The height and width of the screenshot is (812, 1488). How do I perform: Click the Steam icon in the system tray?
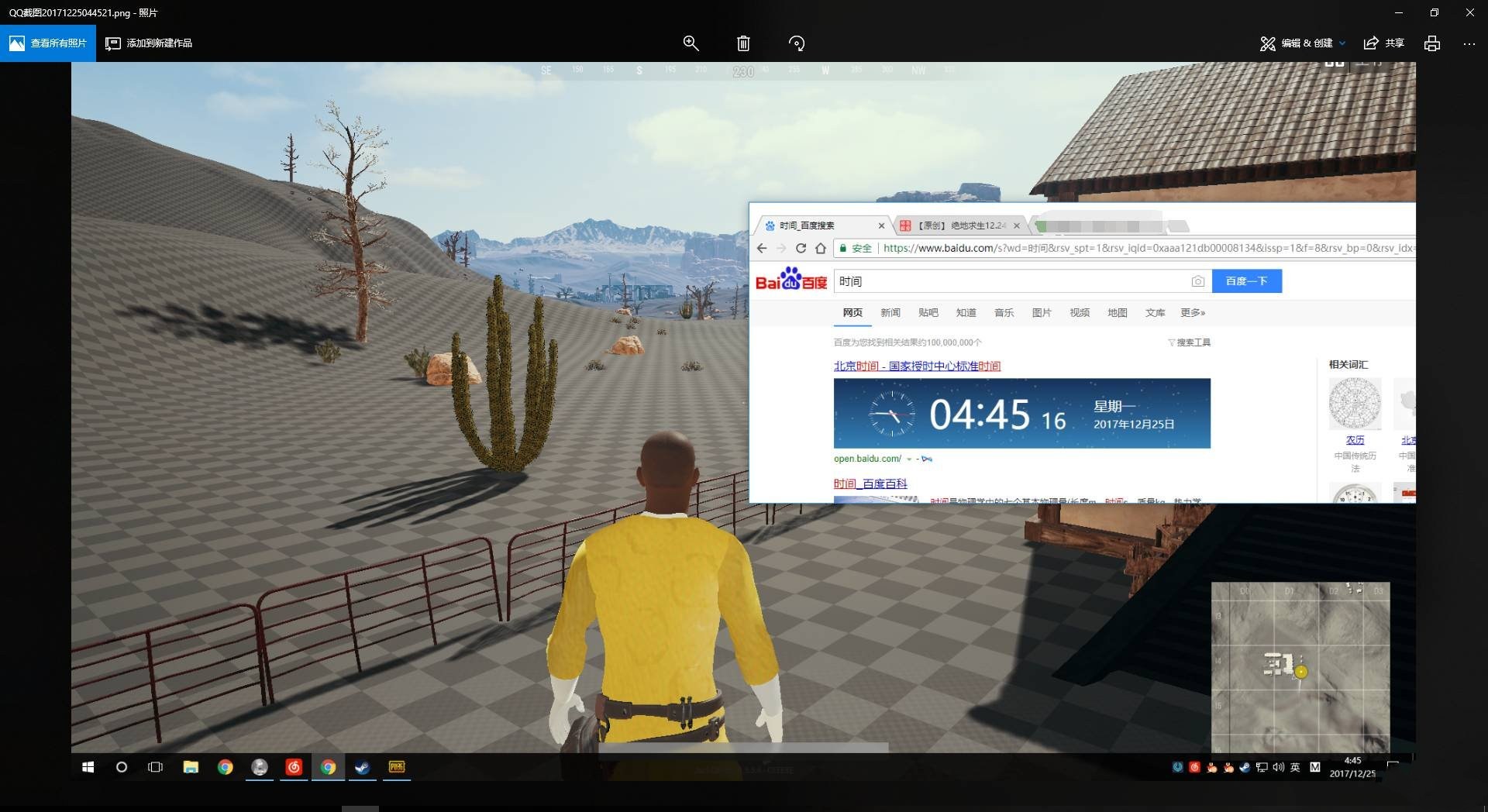click(1245, 767)
